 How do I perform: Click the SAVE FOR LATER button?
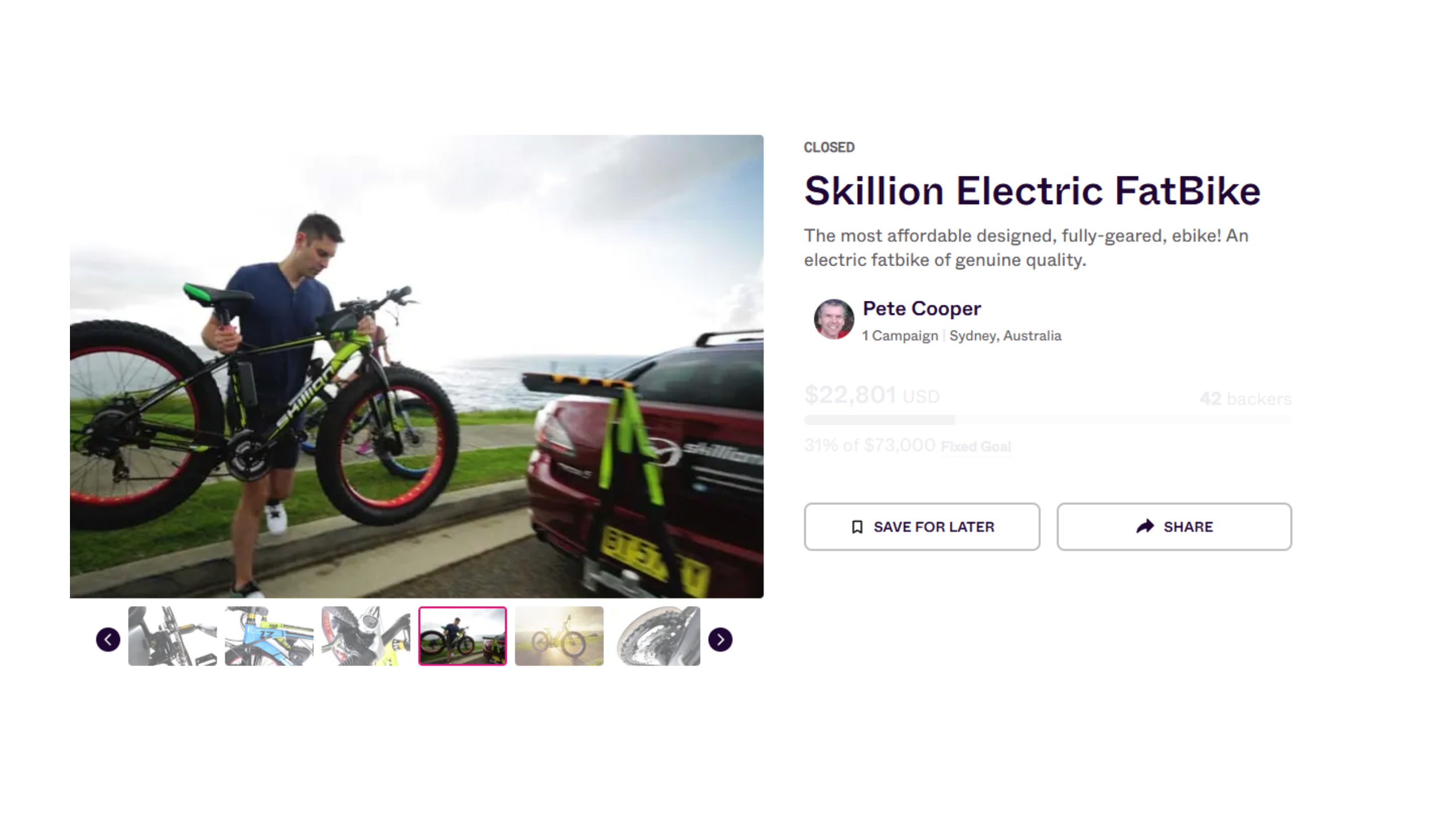tap(922, 527)
